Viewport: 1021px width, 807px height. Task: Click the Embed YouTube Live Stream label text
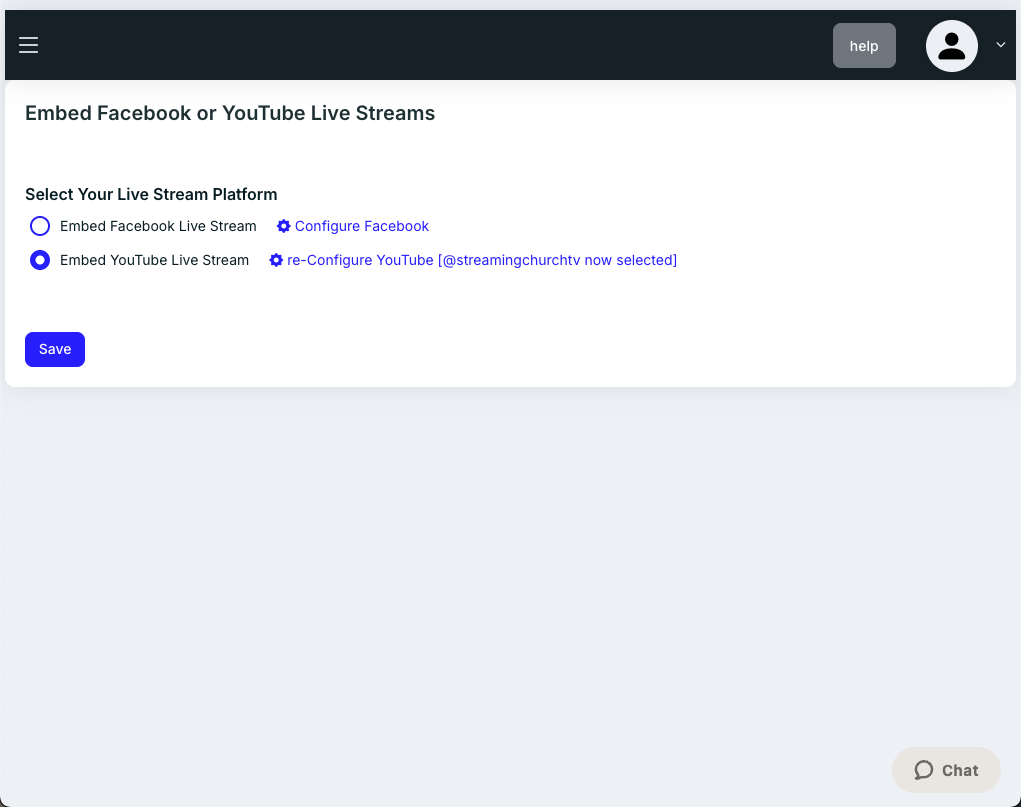pyautogui.click(x=154, y=260)
